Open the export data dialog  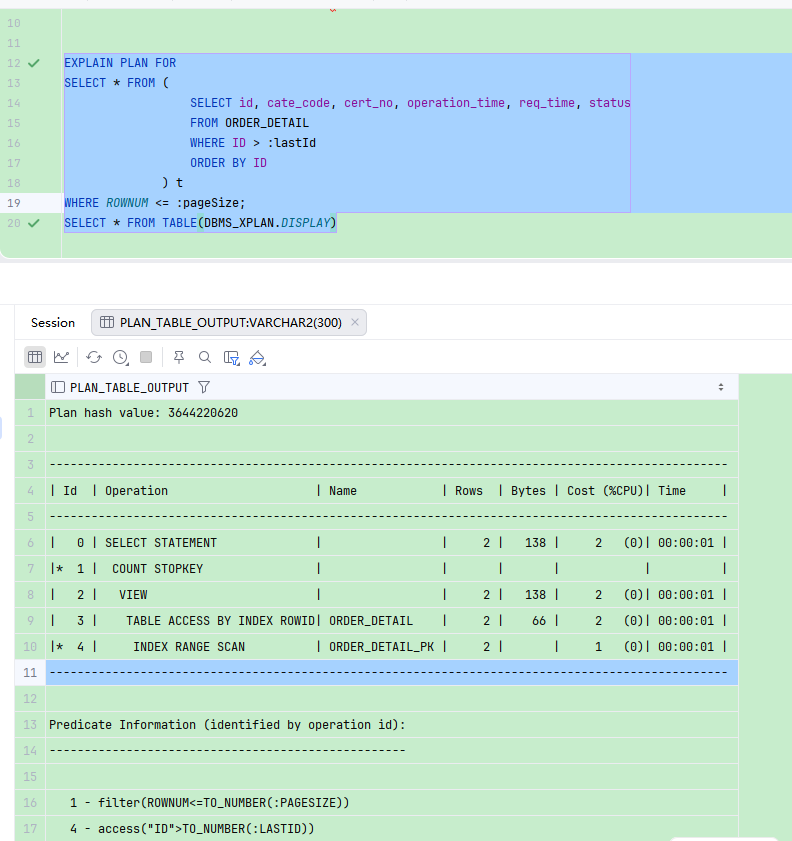(x=231, y=357)
